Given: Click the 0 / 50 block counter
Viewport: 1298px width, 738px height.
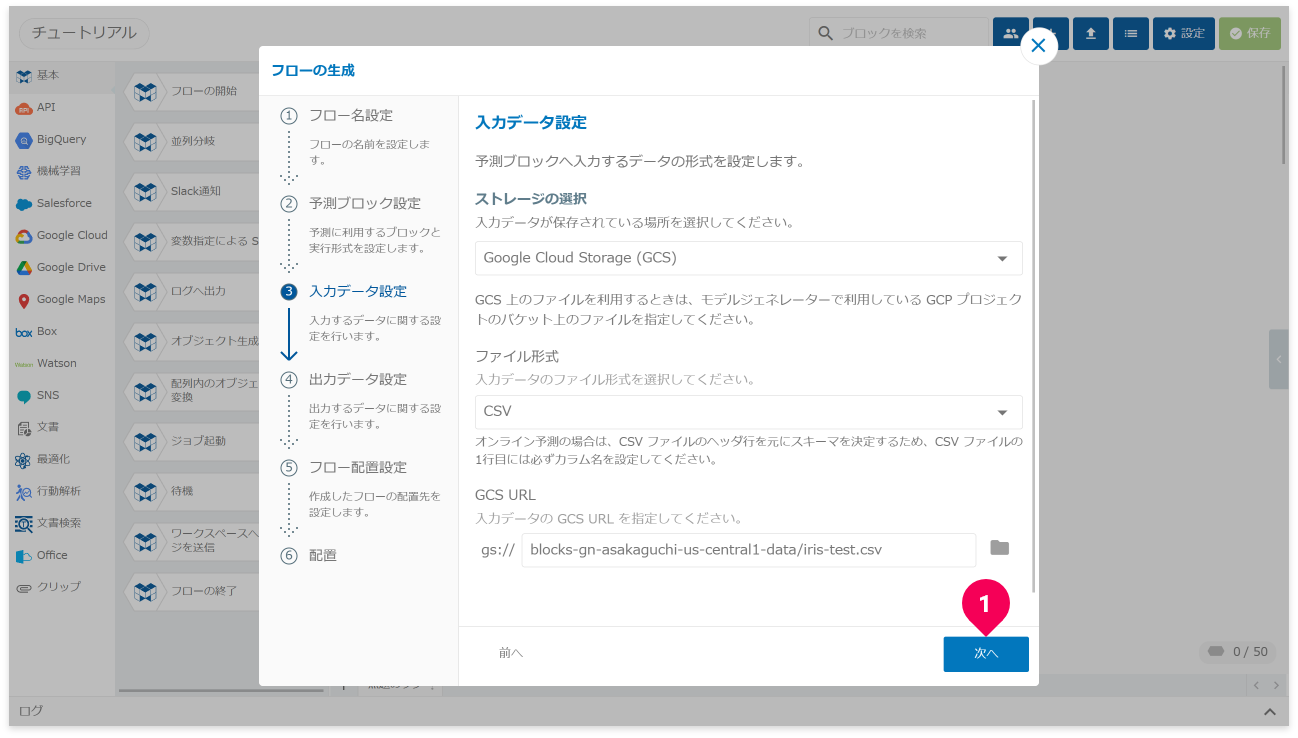Looking at the screenshot, I should [1238, 652].
